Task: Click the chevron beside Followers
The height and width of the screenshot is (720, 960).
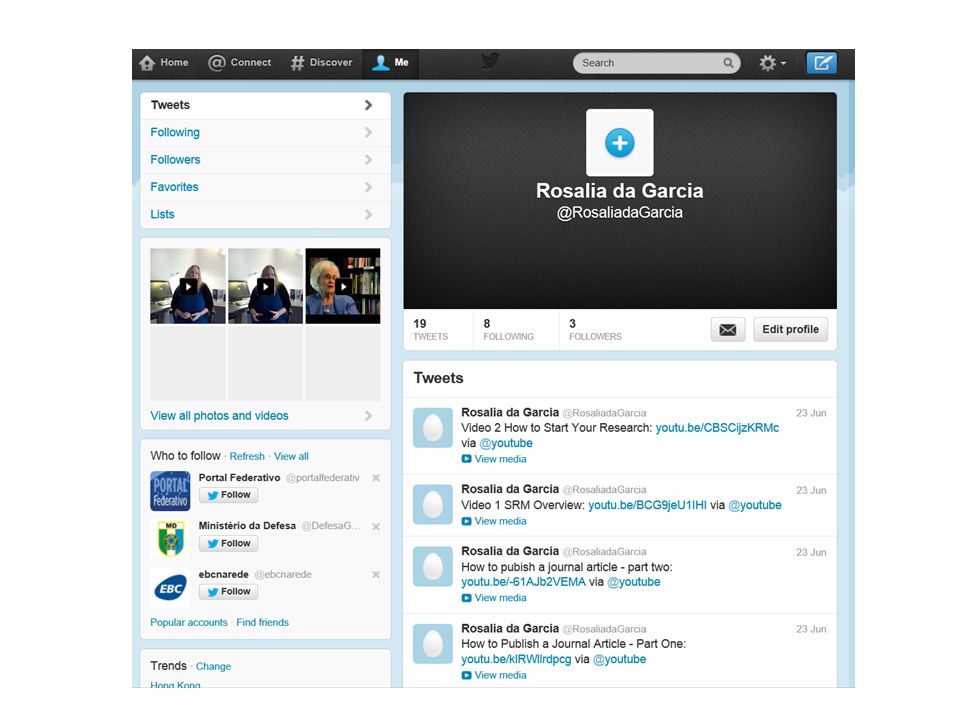Action: pyautogui.click(x=368, y=160)
